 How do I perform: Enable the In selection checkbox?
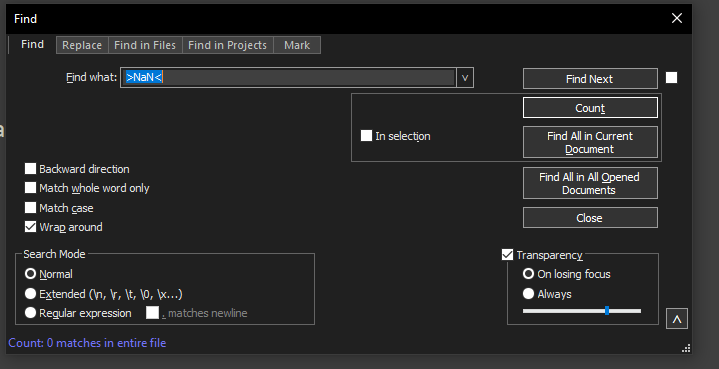pos(366,136)
